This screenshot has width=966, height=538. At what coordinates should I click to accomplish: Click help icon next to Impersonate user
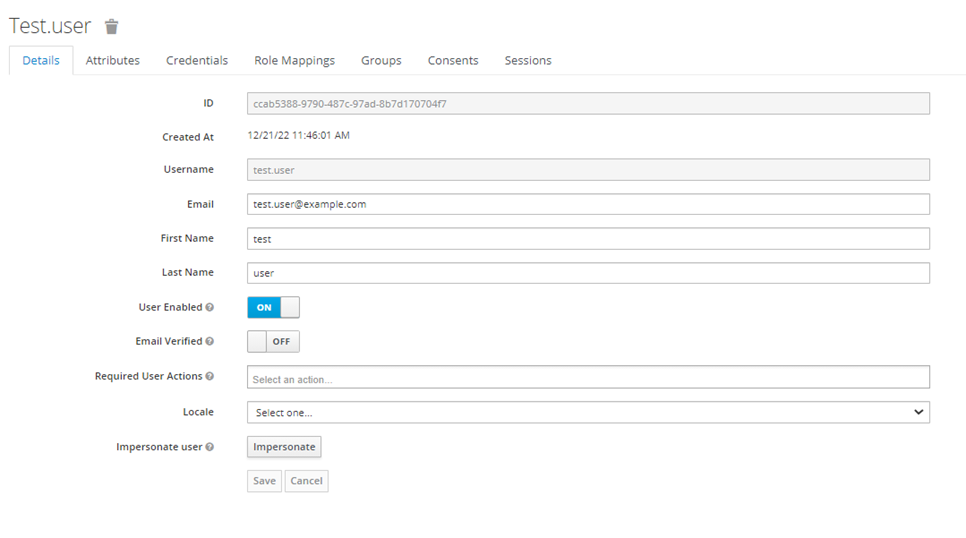point(210,447)
